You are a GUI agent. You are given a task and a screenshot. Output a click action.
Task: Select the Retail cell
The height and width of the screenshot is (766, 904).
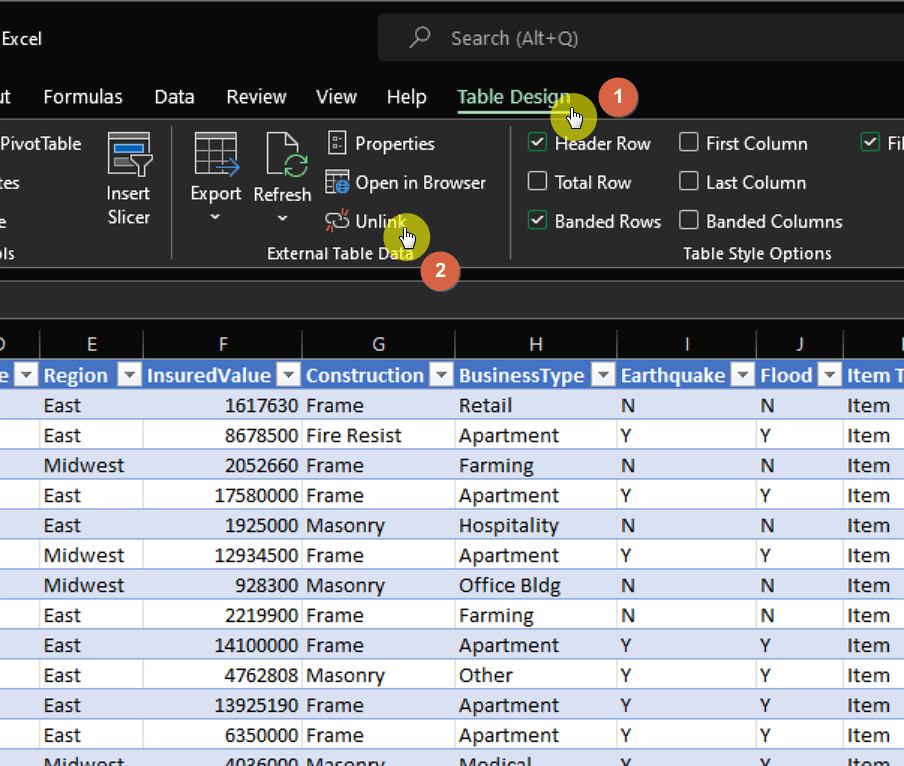tap(536, 406)
